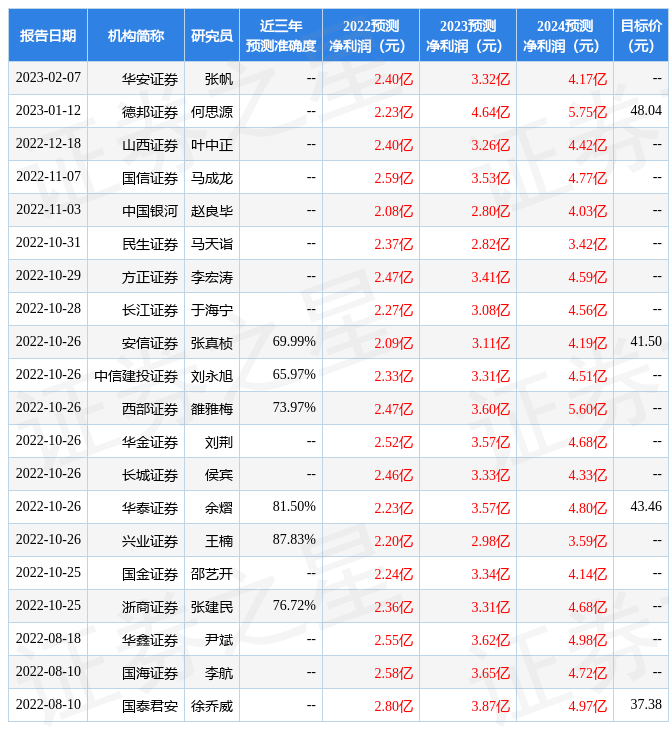
Task: Select the 长城证券 institution cell
Action: click(136, 475)
